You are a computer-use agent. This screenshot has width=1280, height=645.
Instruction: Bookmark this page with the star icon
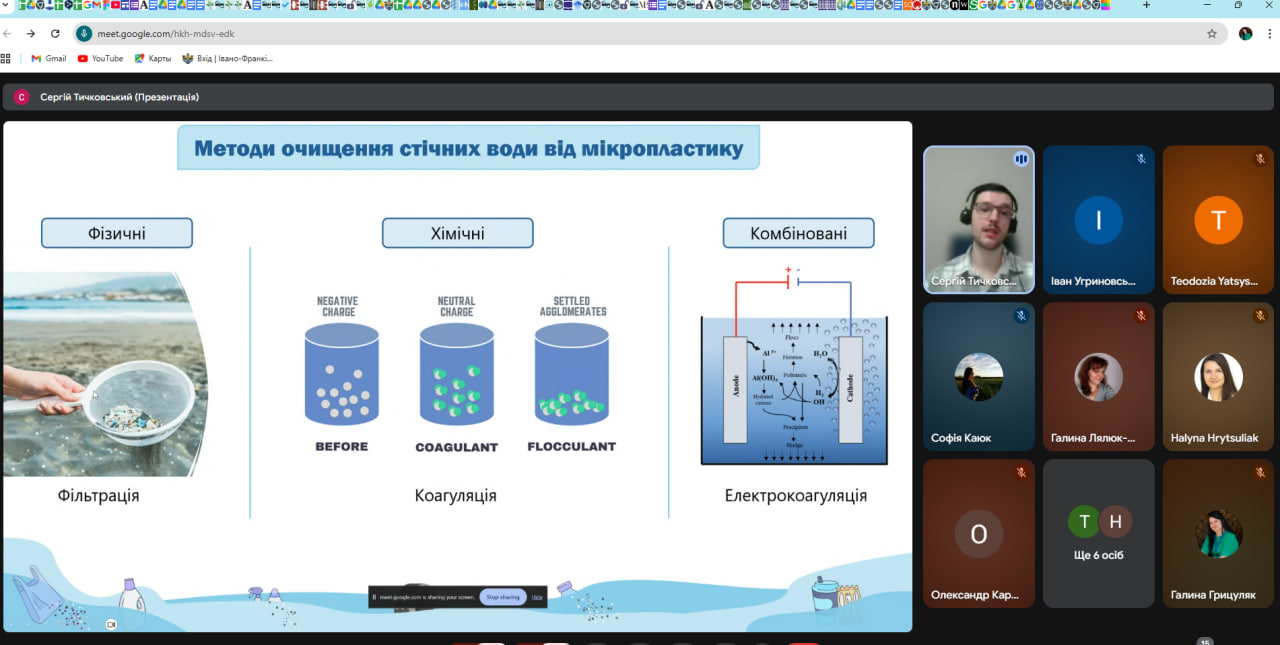click(1212, 33)
